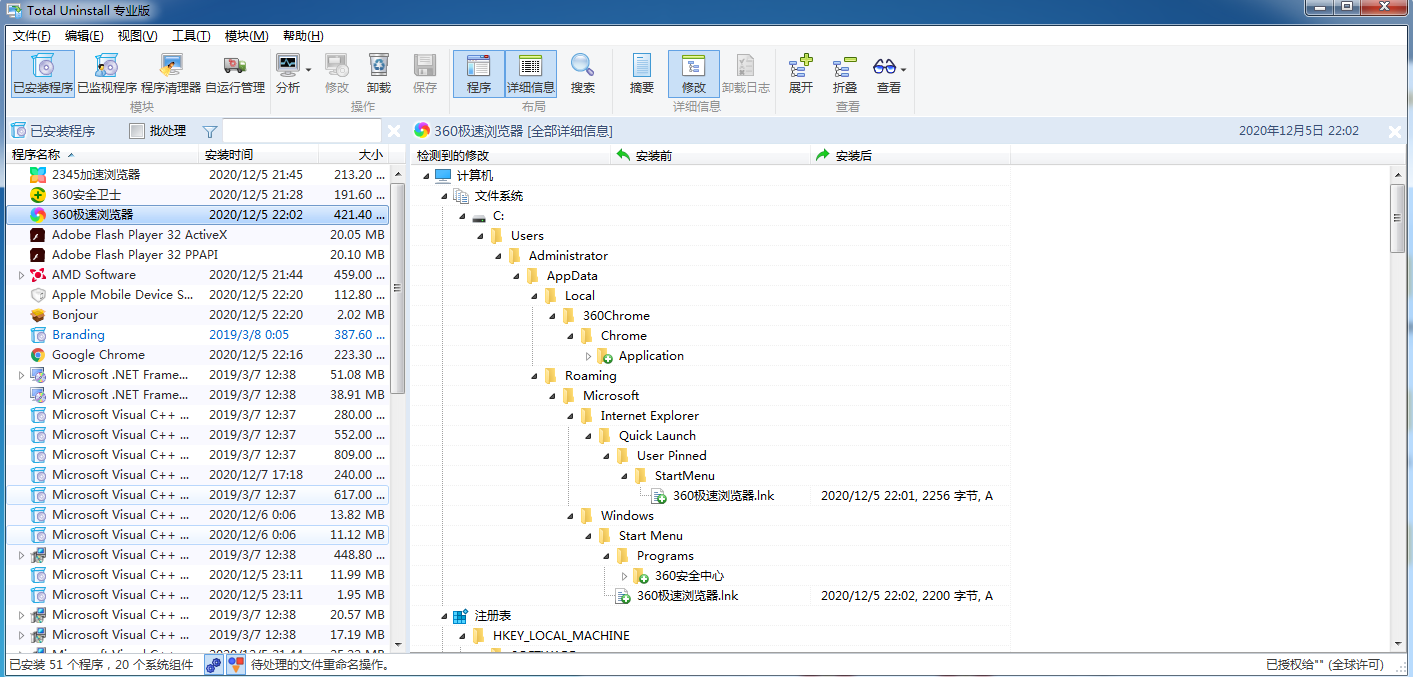Open the 模块(M) menu

pos(246,36)
